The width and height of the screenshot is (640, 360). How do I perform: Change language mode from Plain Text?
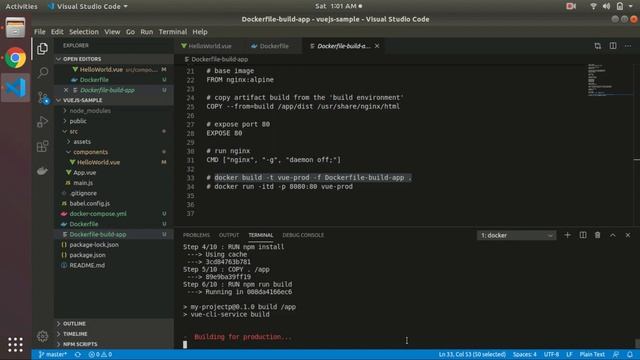592,354
